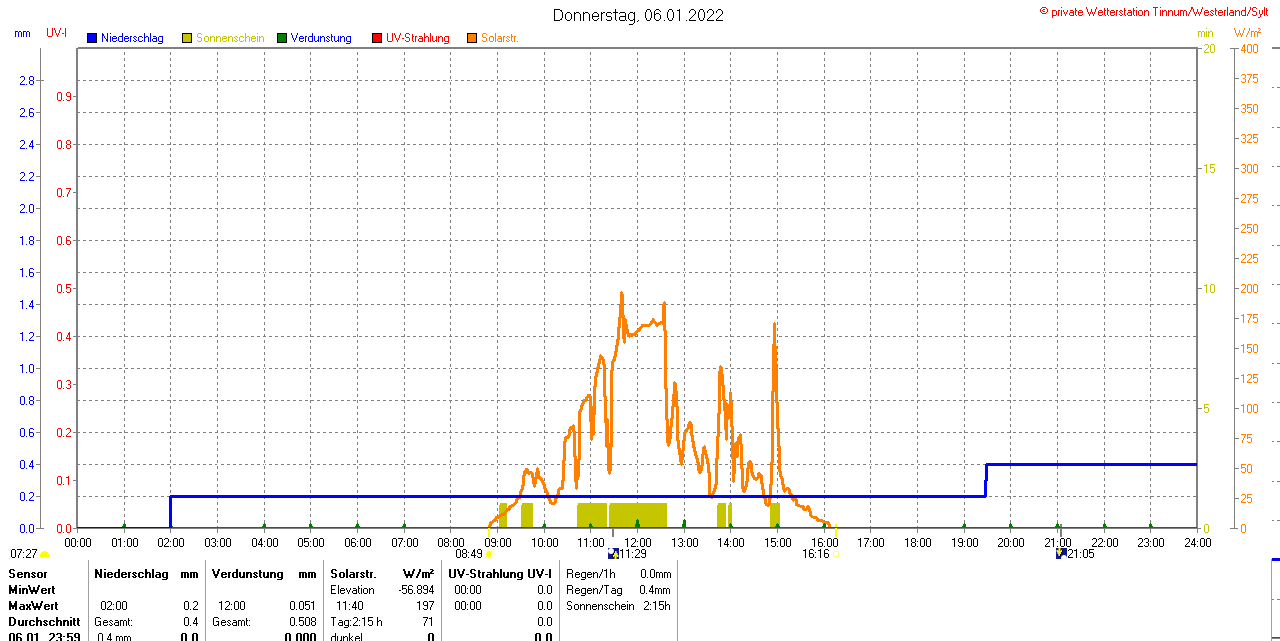Click the sunrise icon next to 07:27
The height and width of the screenshot is (641, 1280).
(45, 554)
